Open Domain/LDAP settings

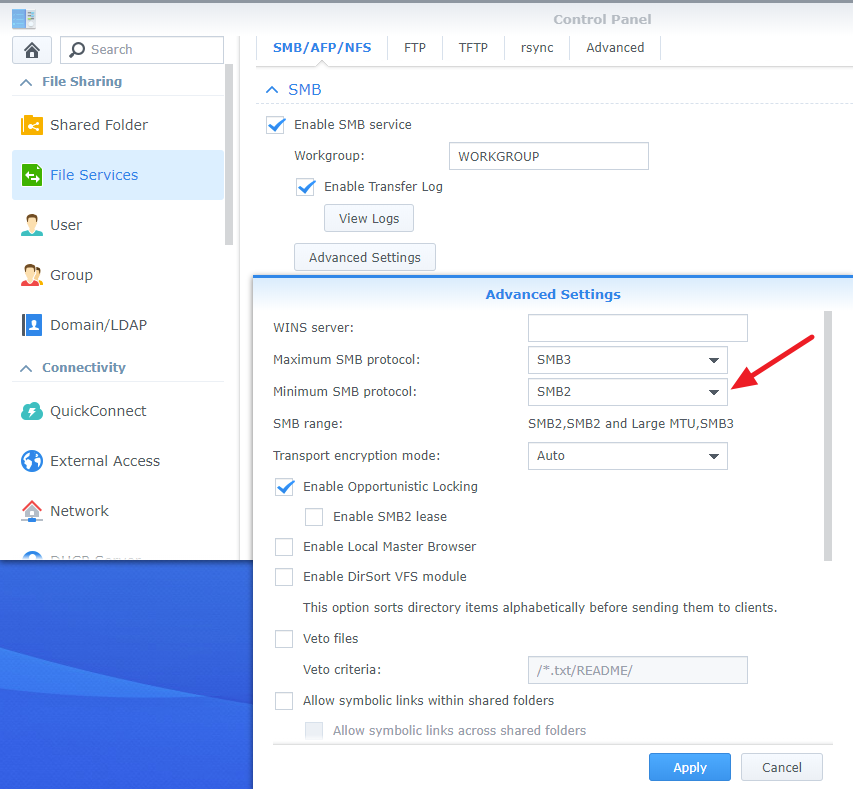click(x=118, y=325)
